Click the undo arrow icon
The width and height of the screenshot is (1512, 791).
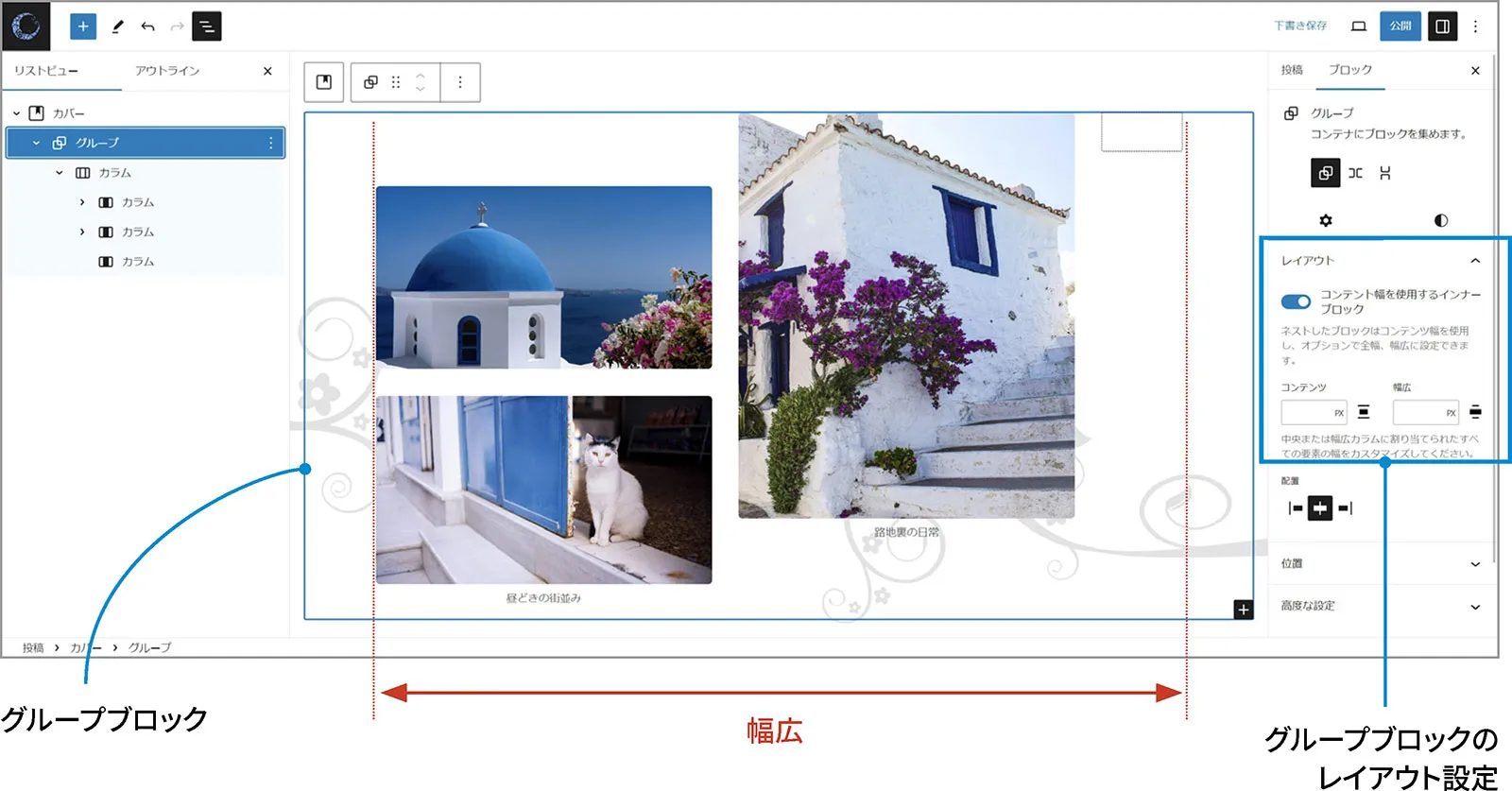pyautogui.click(x=147, y=26)
